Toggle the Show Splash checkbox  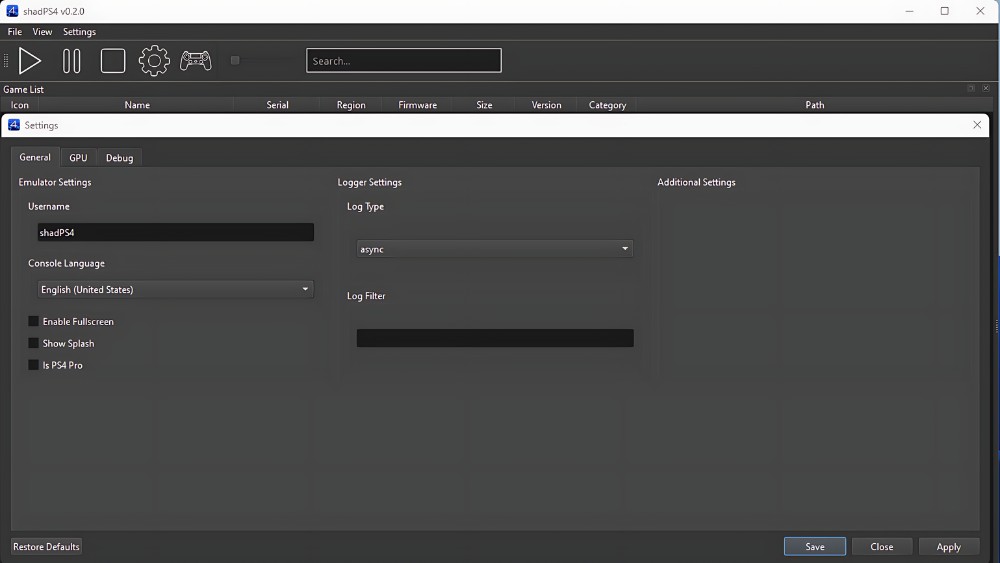34,343
